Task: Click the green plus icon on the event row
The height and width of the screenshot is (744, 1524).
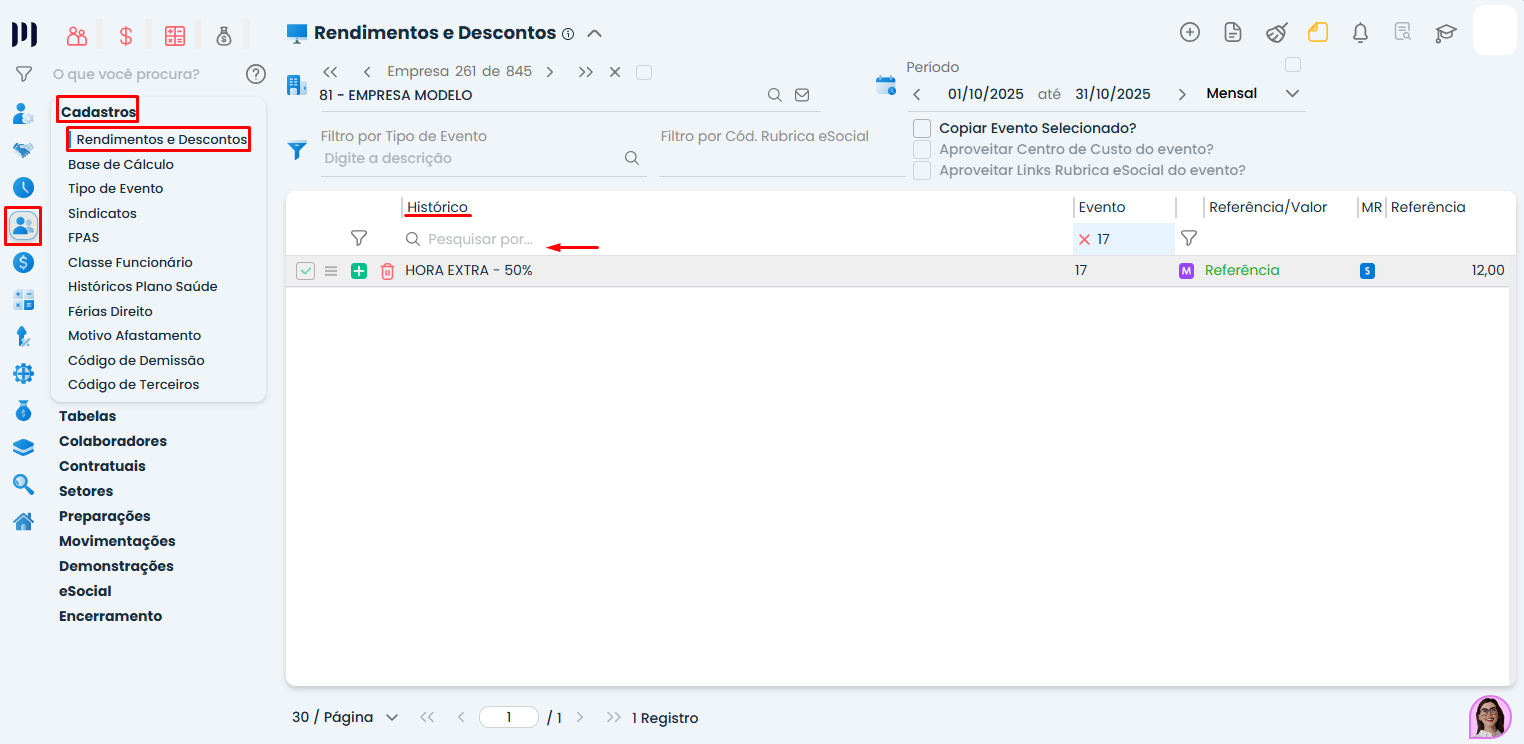Action: coord(359,271)
